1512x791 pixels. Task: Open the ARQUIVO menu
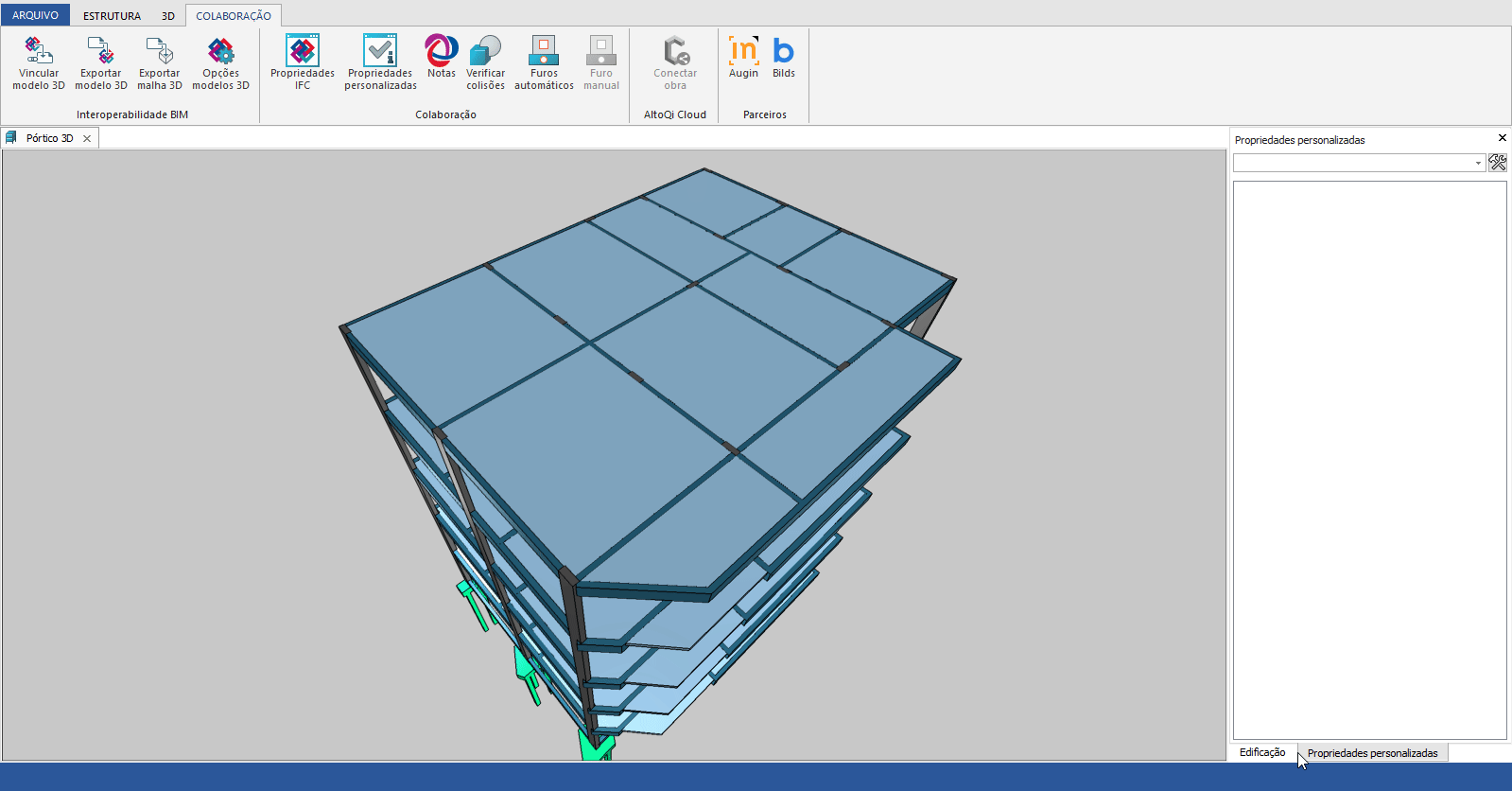pyautogui.click(x=35, y=16)
